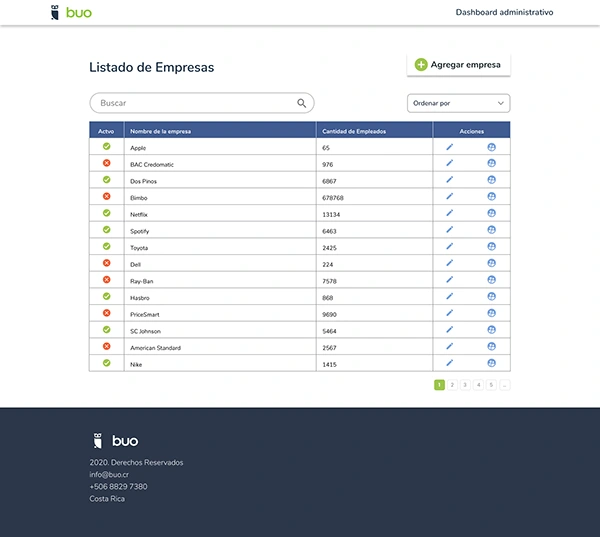Click the magnifier search icon
This screenshot has width=600, height=537.
coord(302,103)
